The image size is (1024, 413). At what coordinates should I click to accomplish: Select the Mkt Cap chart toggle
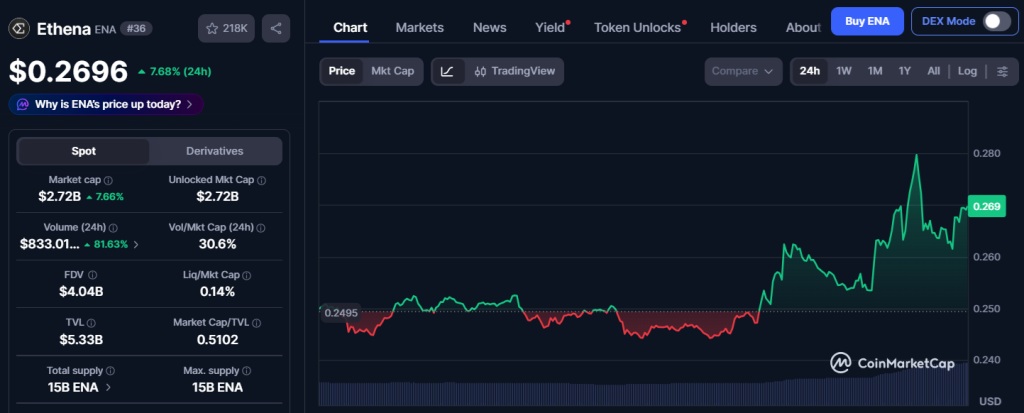click(x=392, y=71)
